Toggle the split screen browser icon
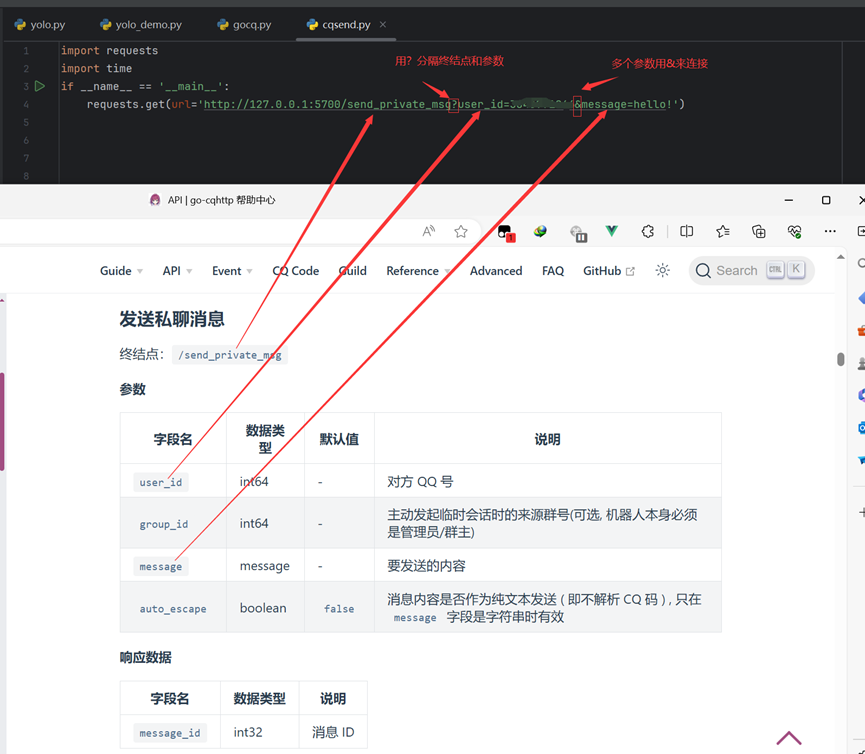Image resolution: width=865 pixels, height=754 pixels. (686, 231)
